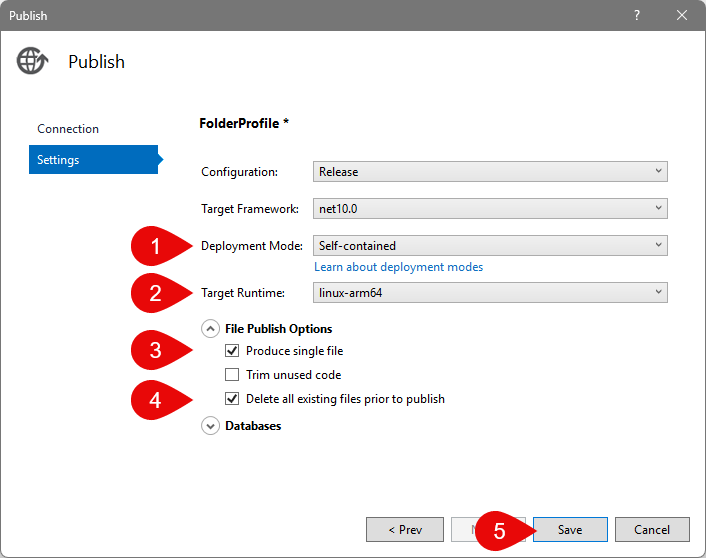Open Learn about deployment modes link
This screenshot has height=558, width=706.
398,267
